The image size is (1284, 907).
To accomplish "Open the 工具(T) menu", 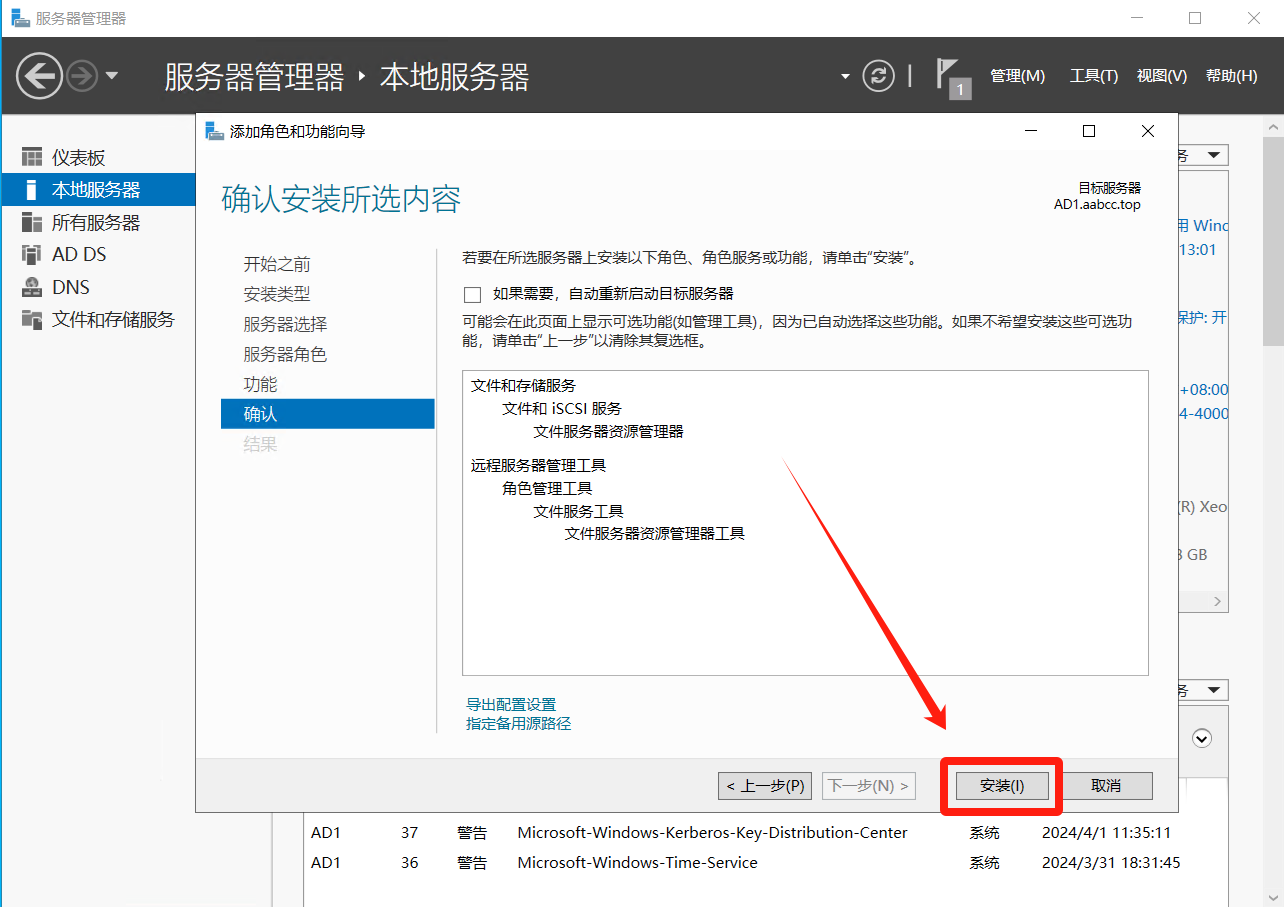I will pyautogui.click(x=1093, y=76).
